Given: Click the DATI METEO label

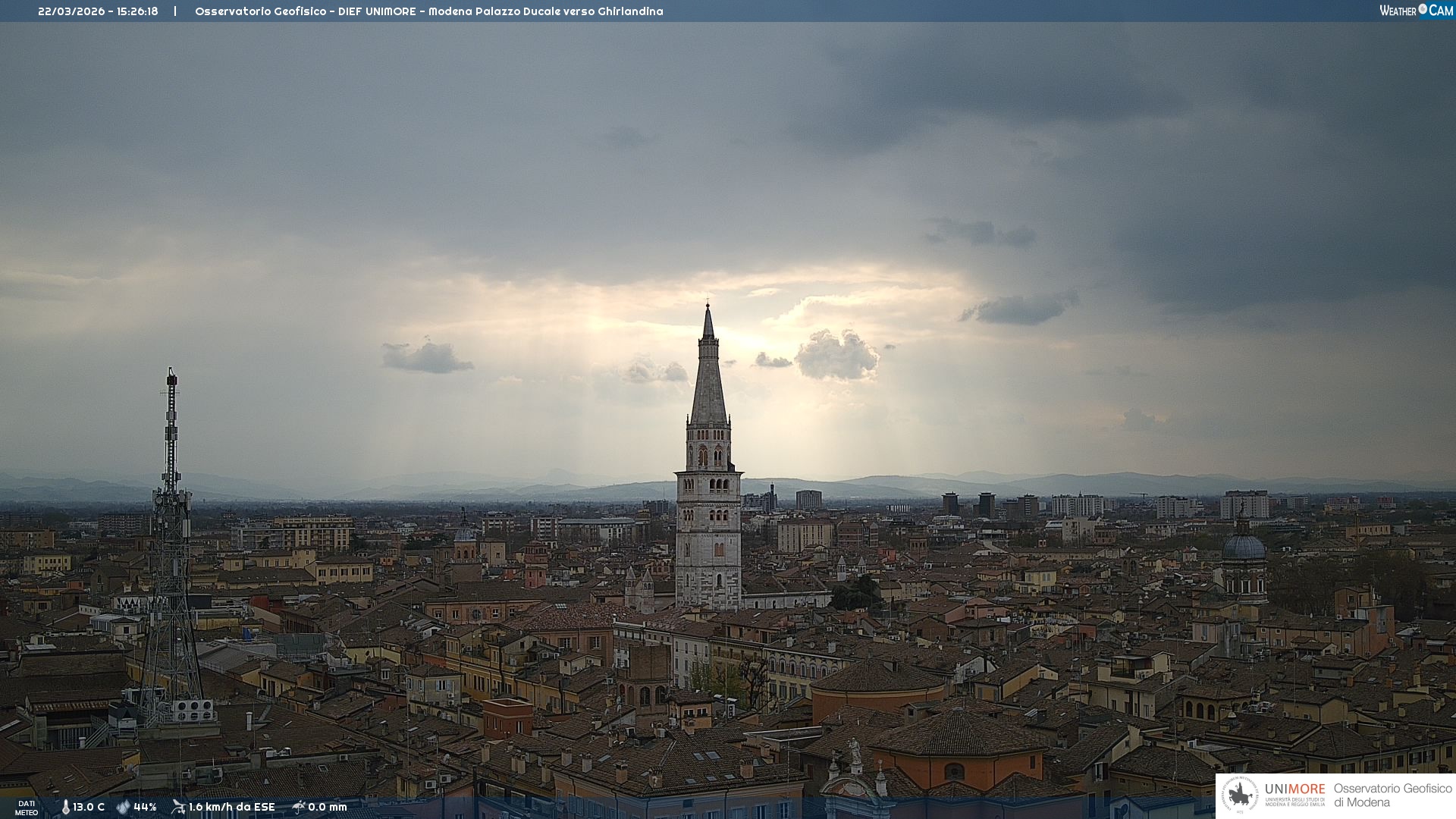Looking at the screenshot, I should click(27, 808).
